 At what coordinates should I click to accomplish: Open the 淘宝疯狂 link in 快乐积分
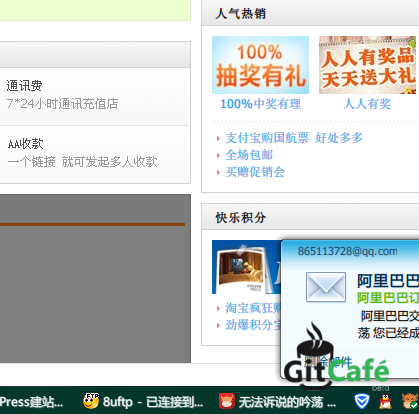tap(253, 308)
